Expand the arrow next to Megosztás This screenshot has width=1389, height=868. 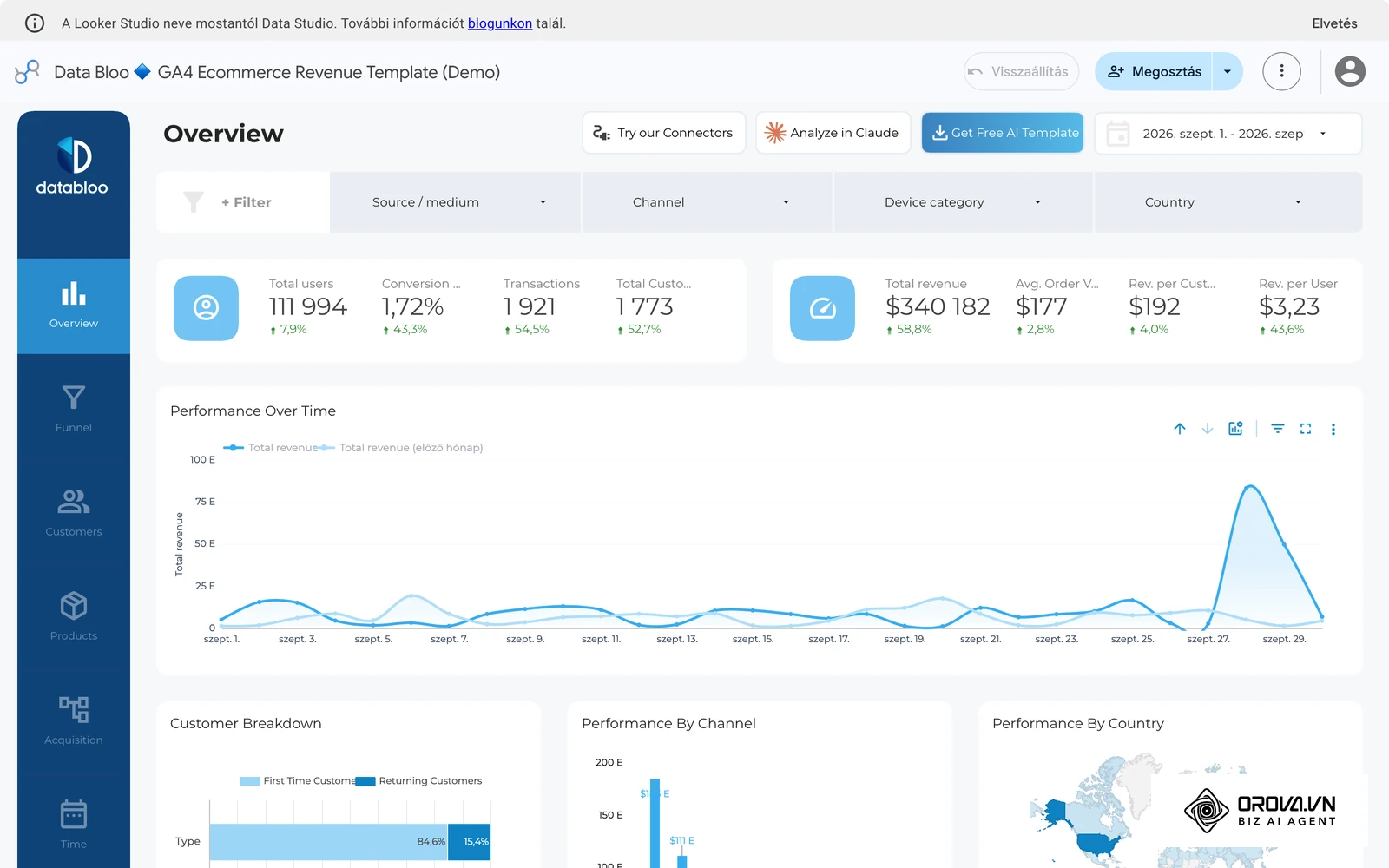point(1228,71)
